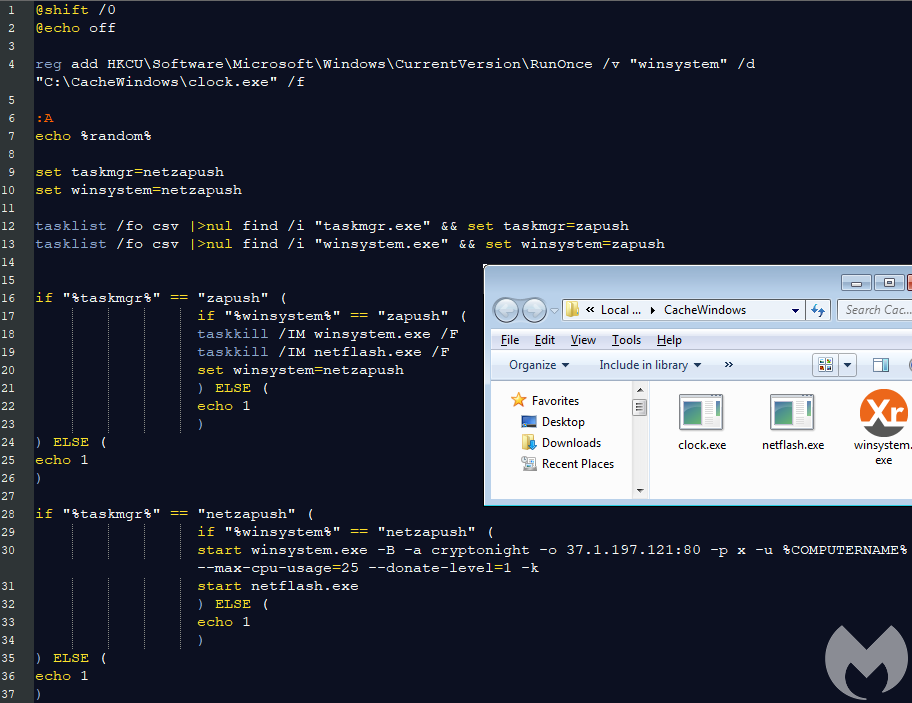Minimize the Explorer window

(856, 283)
